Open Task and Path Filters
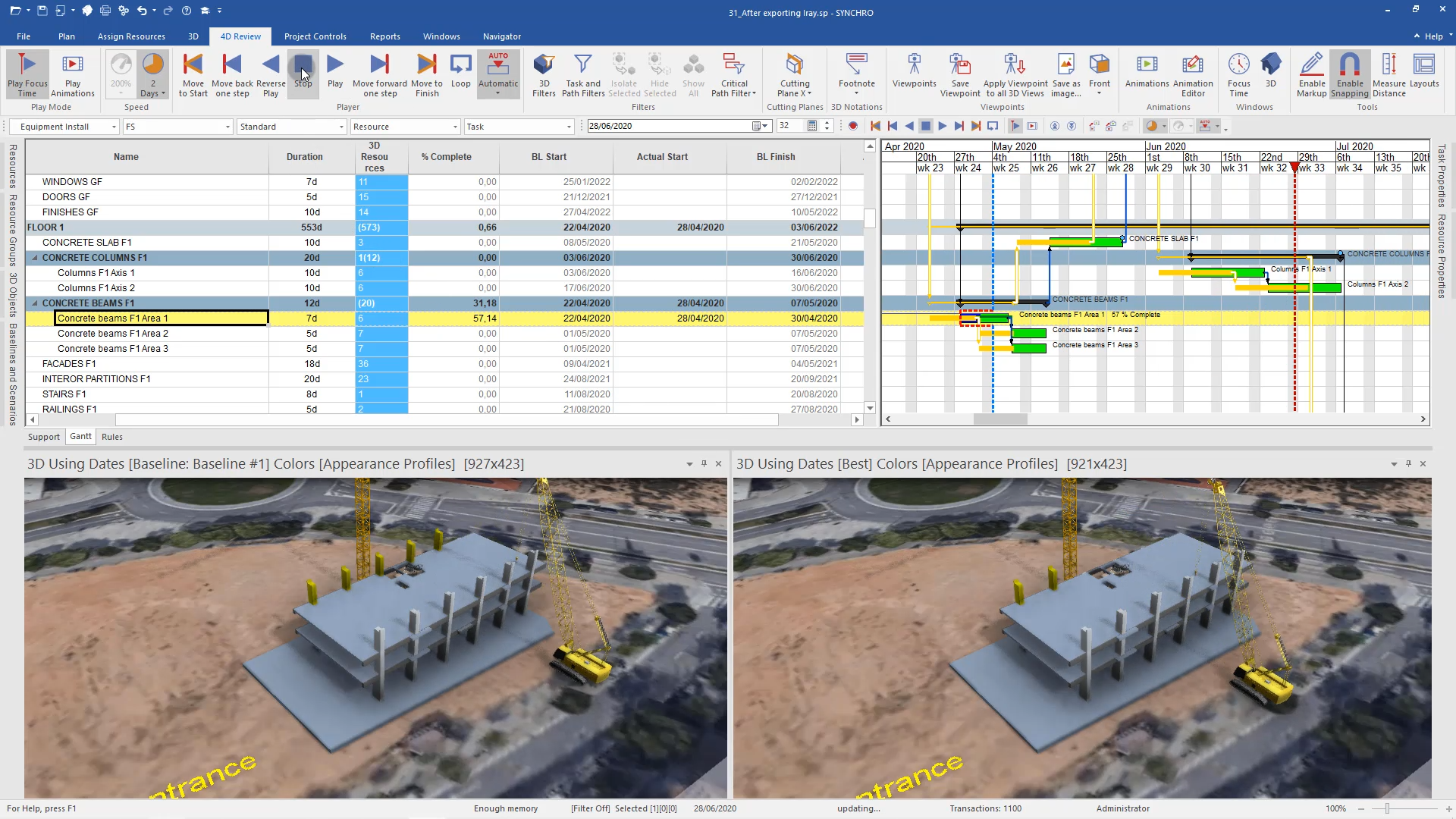This screenshot has width=1456, height=819. [583, 75]
